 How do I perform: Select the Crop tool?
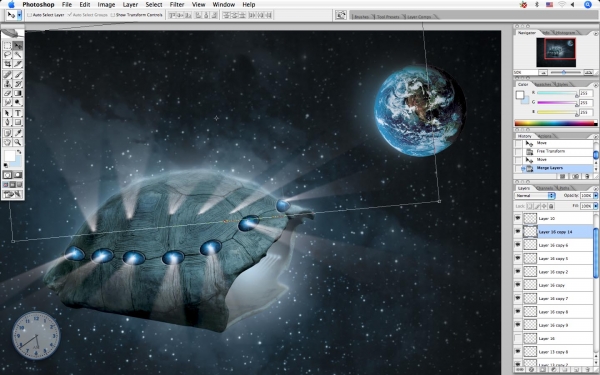point(7,64)
